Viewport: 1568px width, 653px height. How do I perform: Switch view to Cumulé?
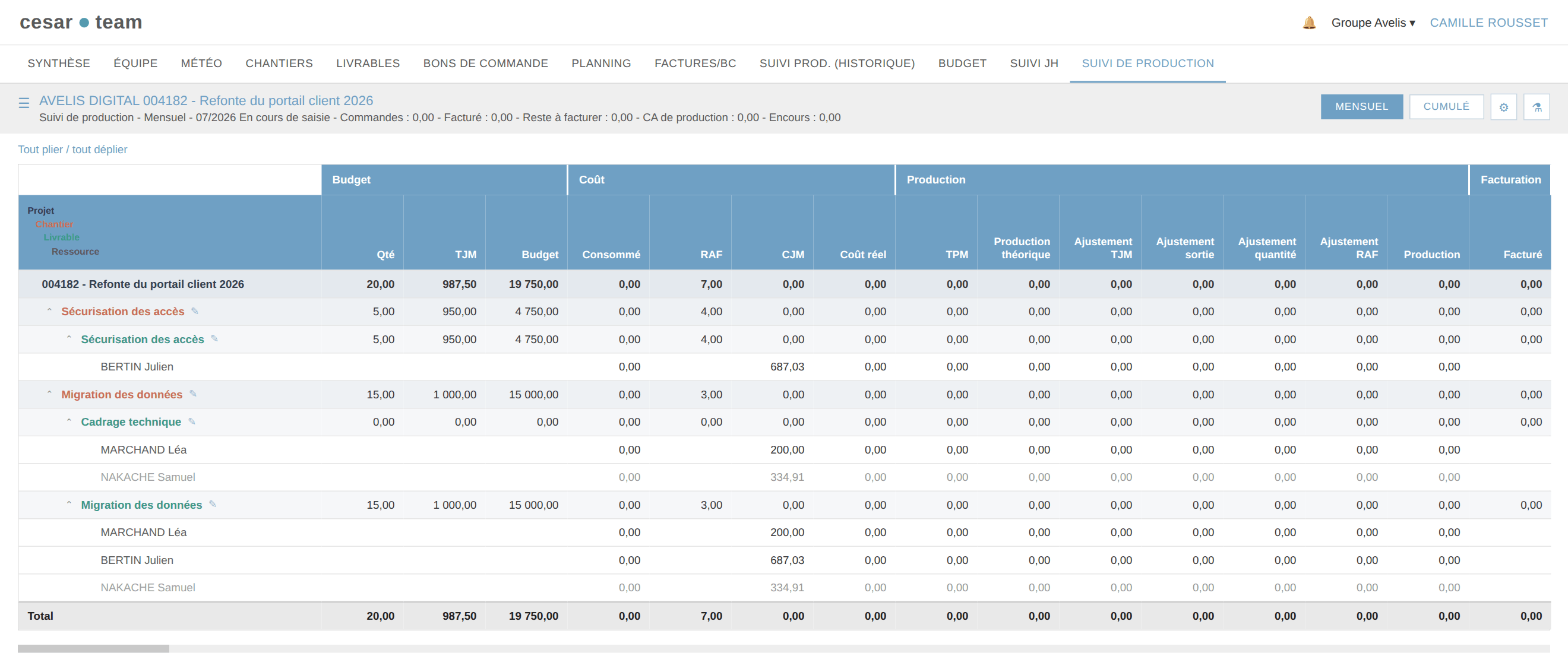(1446, 107)
